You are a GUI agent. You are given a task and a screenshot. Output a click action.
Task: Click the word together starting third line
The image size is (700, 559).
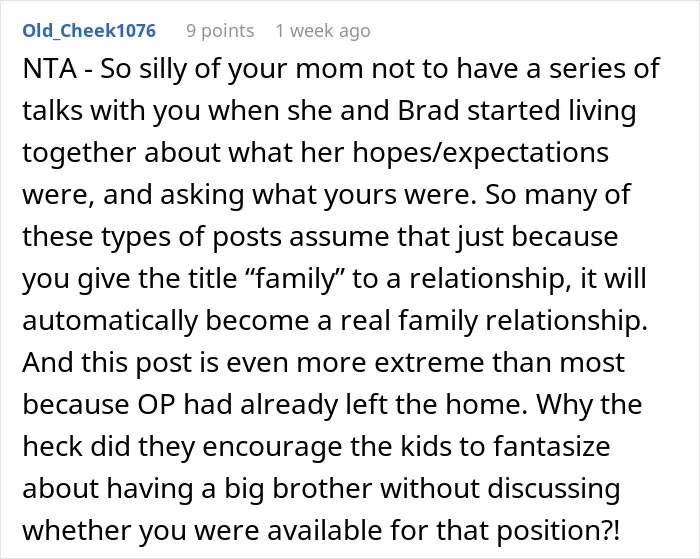(x=79, y=154)
